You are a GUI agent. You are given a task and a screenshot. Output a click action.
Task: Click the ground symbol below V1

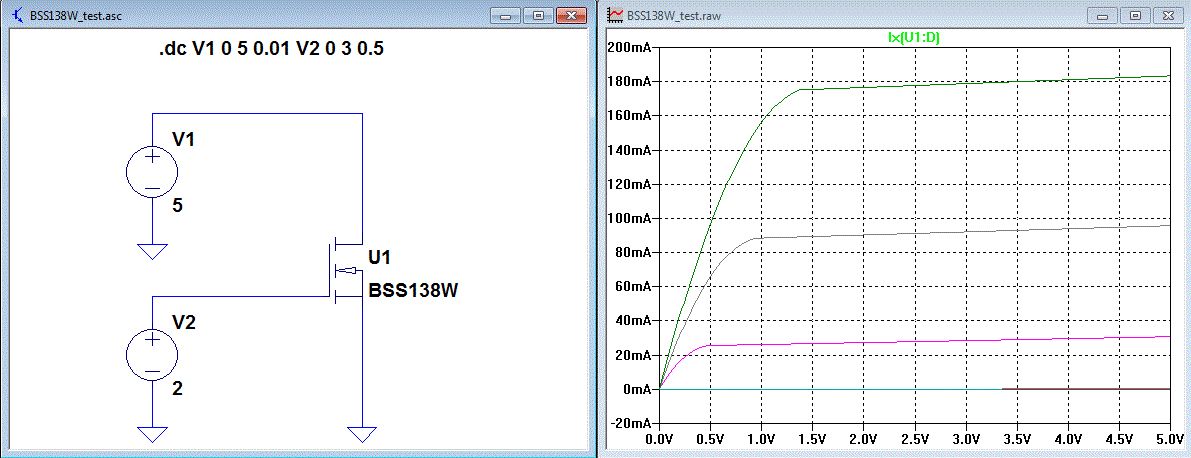pos(152,251)
